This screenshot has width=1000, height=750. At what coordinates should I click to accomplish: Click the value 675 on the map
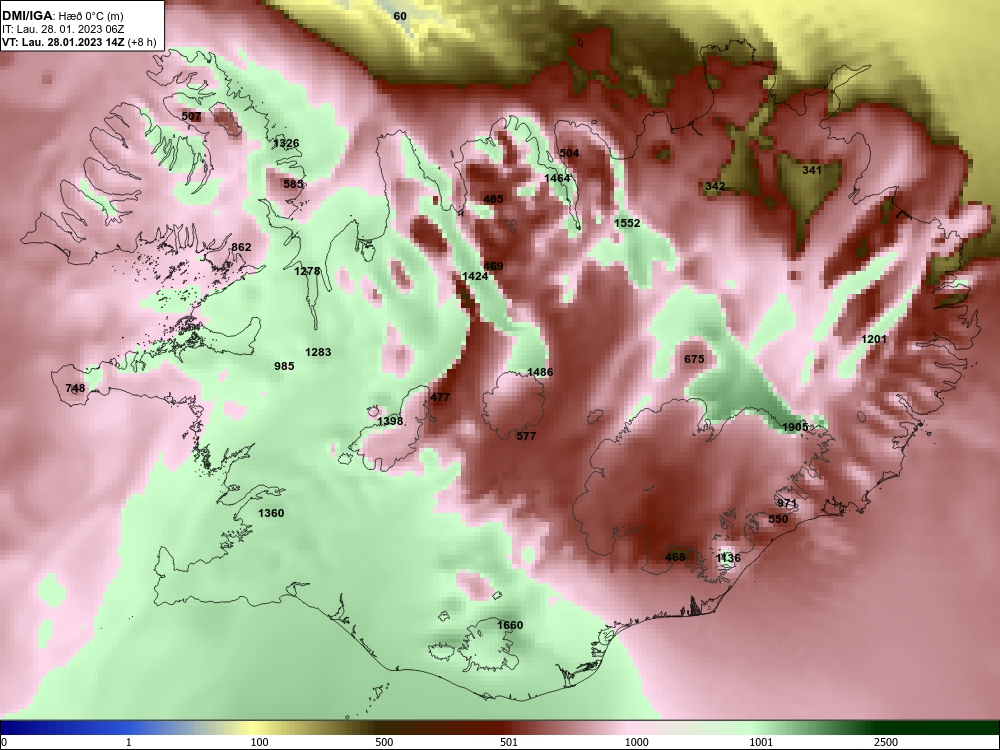pyautogui.click(x=695, y=360)
